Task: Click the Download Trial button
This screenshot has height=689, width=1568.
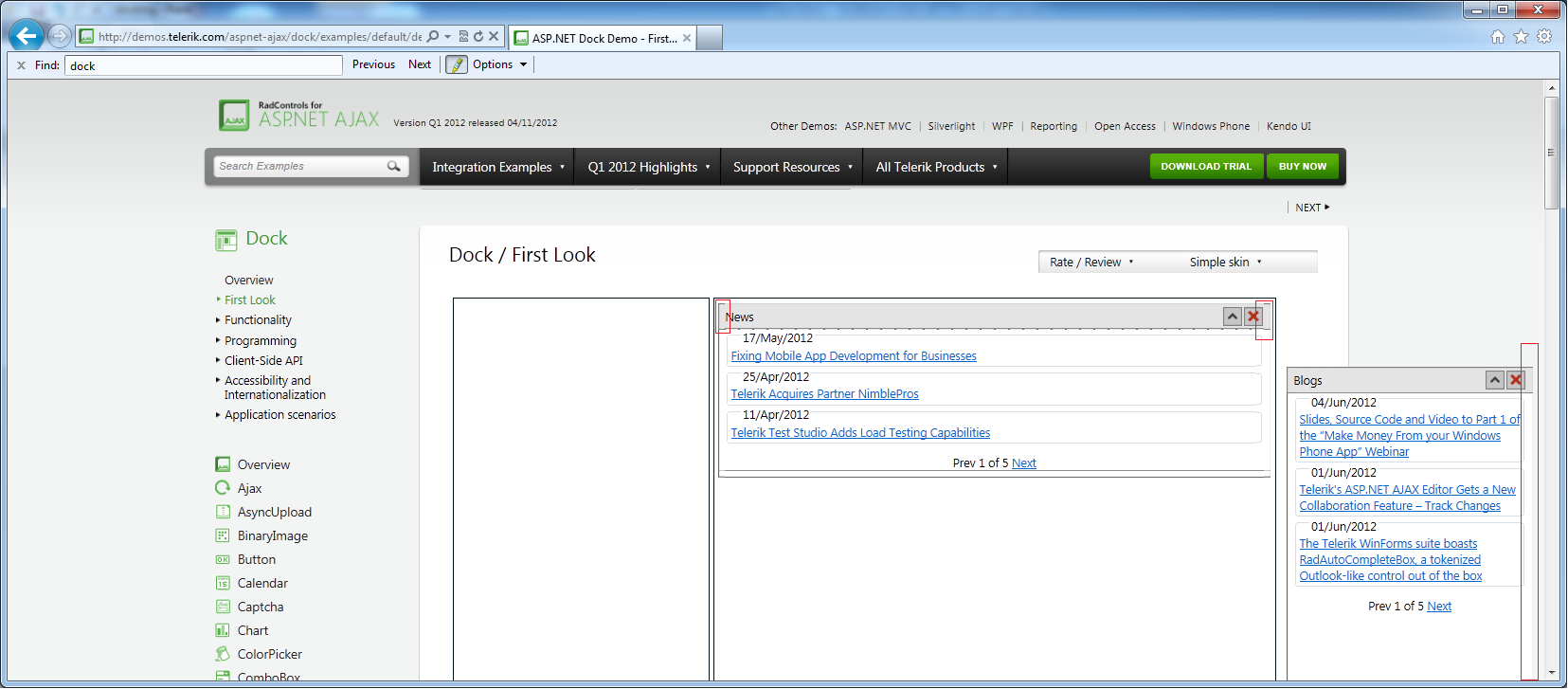Action: (1206, 166)
